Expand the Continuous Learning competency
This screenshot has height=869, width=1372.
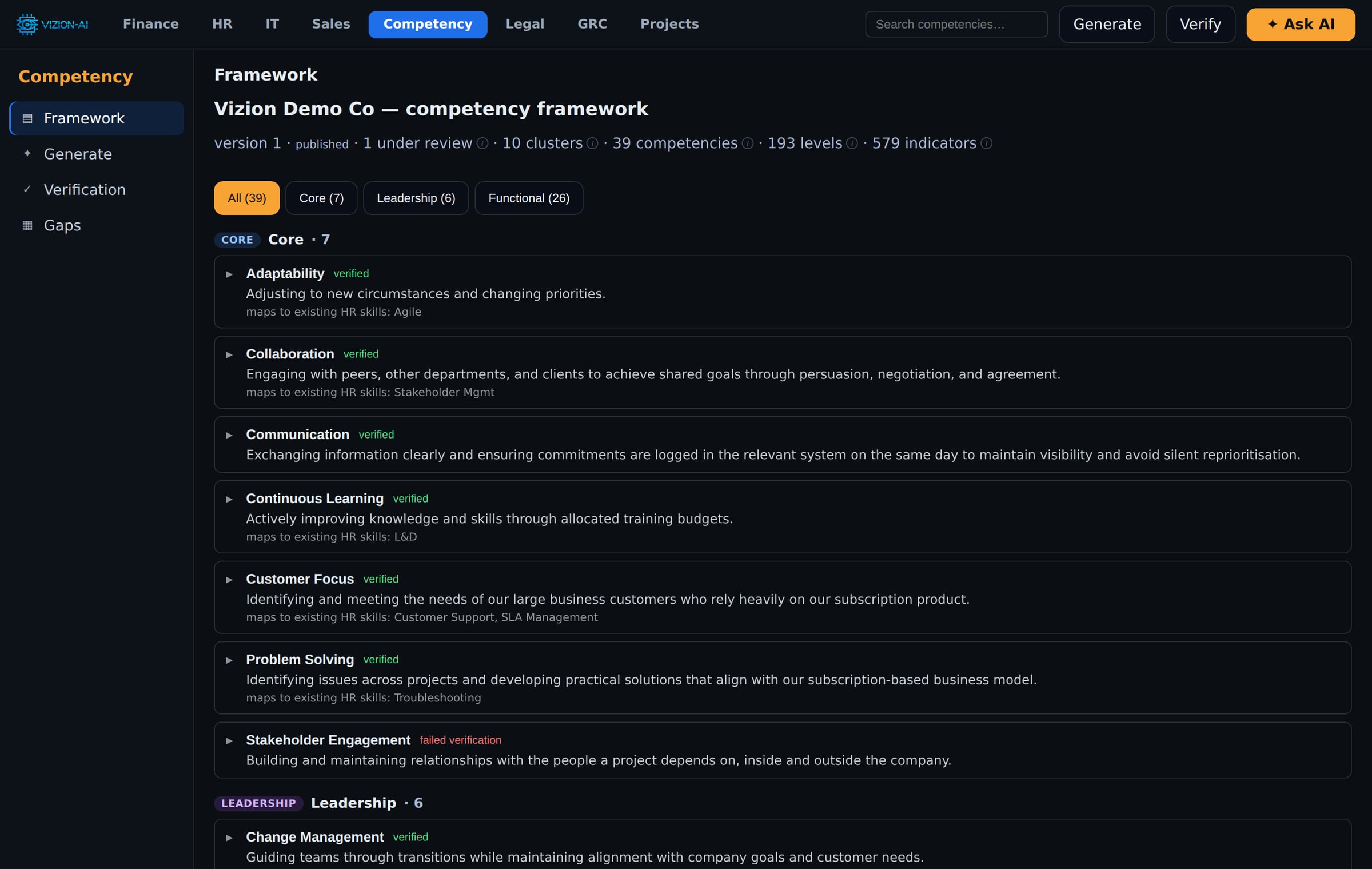tap(229, 500)
